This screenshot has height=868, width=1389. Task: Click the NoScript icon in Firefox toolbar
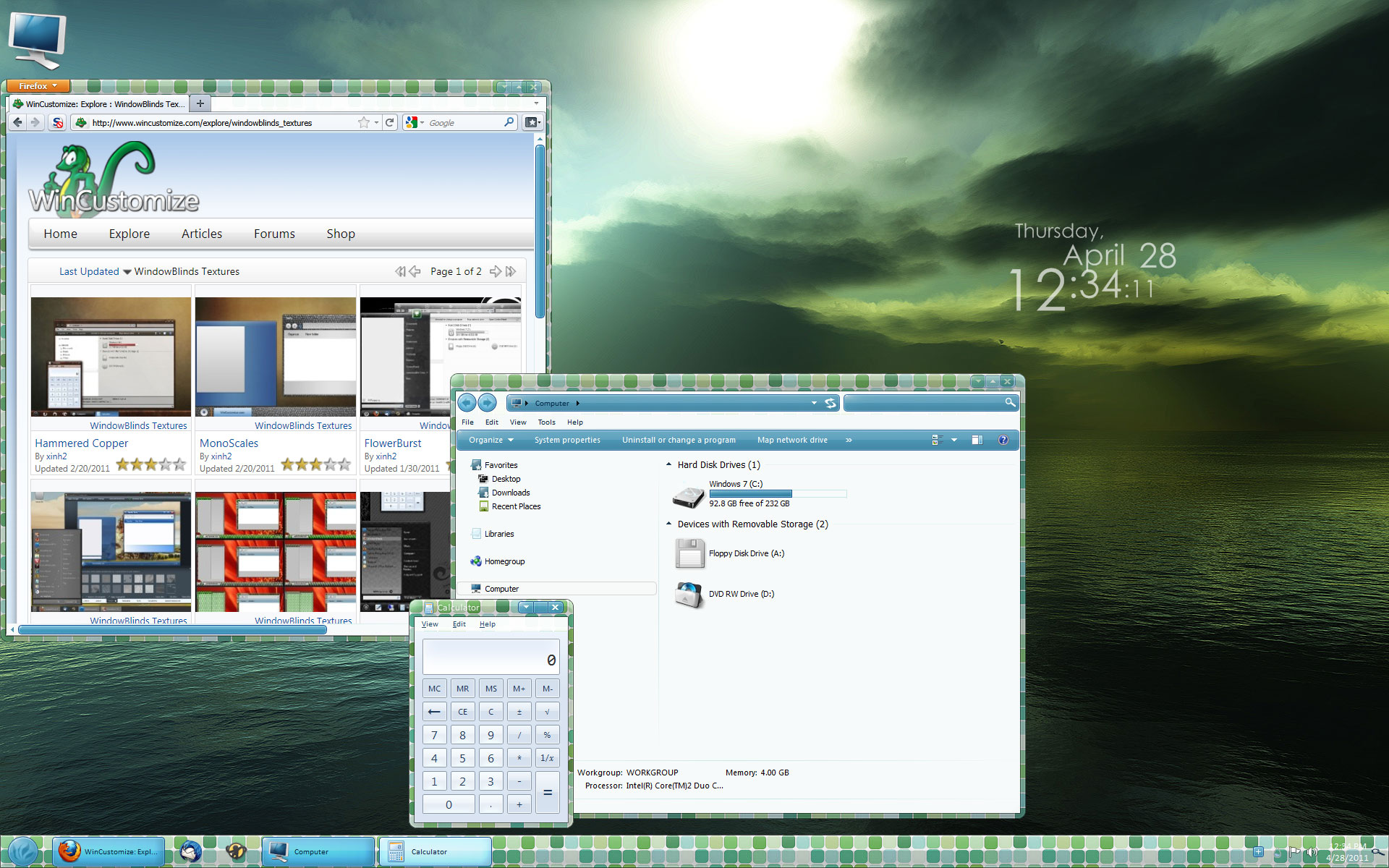pos(58,122)
